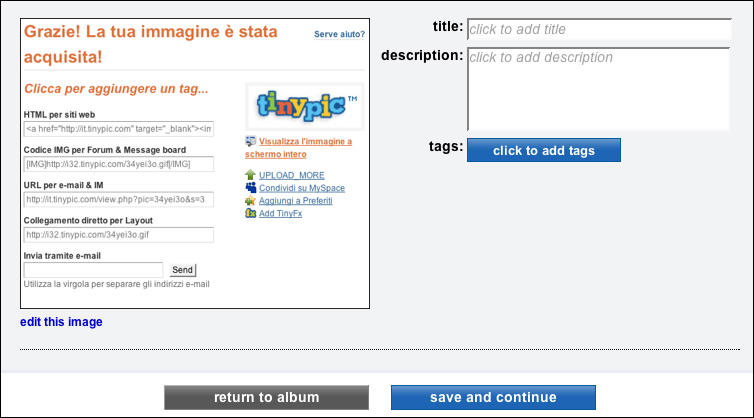Click the click to add tags button
754x418 pixels.
point(544,151)
